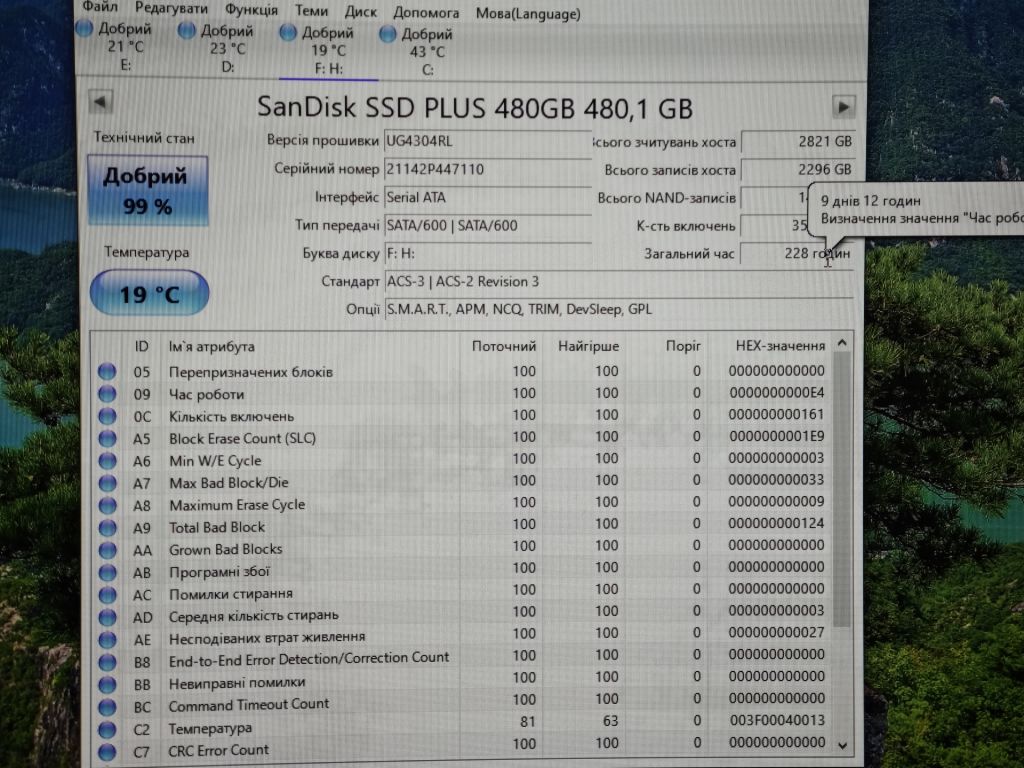Image resolution: width=1024 pixels, height=768 pixels.
Task: Click the ACS-3 standard field
Action: point(618,281)
